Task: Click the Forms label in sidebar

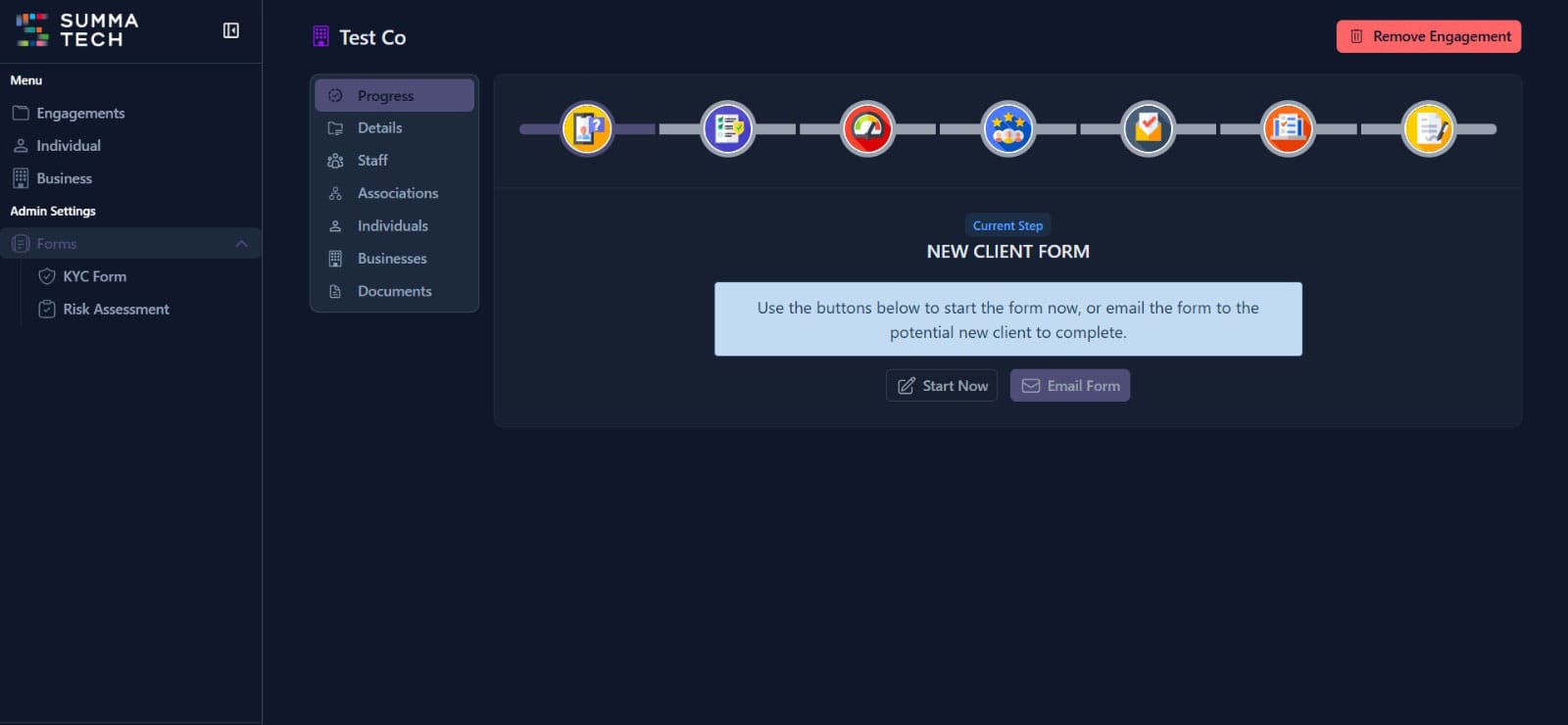Action: 57,243
